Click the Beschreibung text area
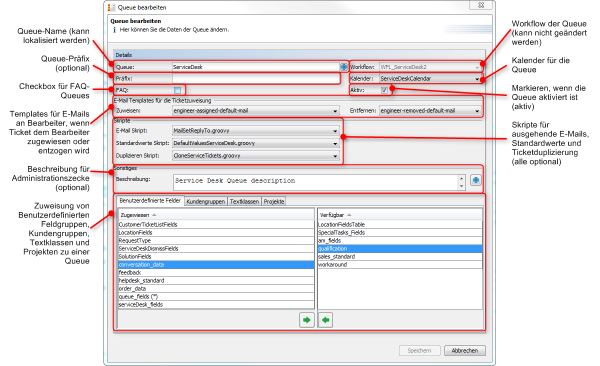 316,182
